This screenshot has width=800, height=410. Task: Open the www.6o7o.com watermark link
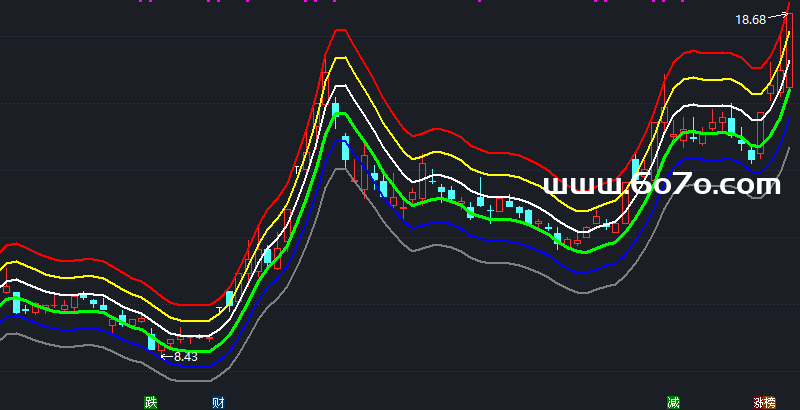point(661,185)
